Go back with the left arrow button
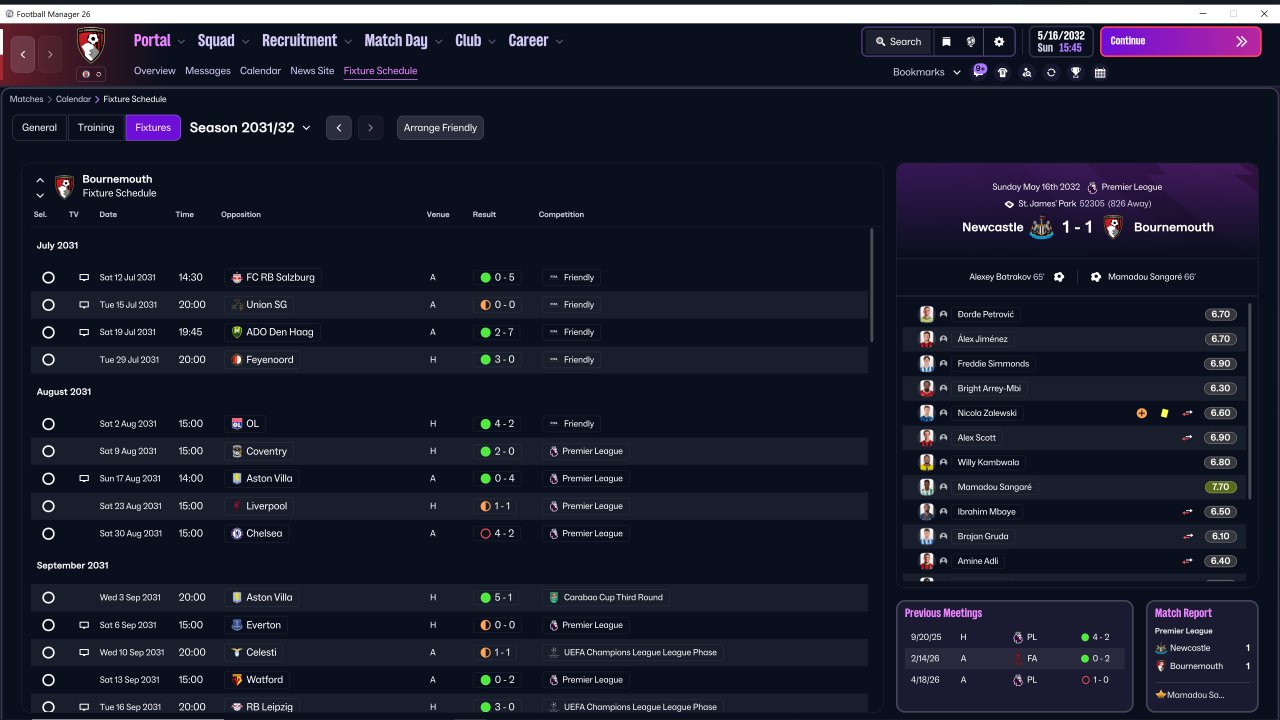 [23, 54]
